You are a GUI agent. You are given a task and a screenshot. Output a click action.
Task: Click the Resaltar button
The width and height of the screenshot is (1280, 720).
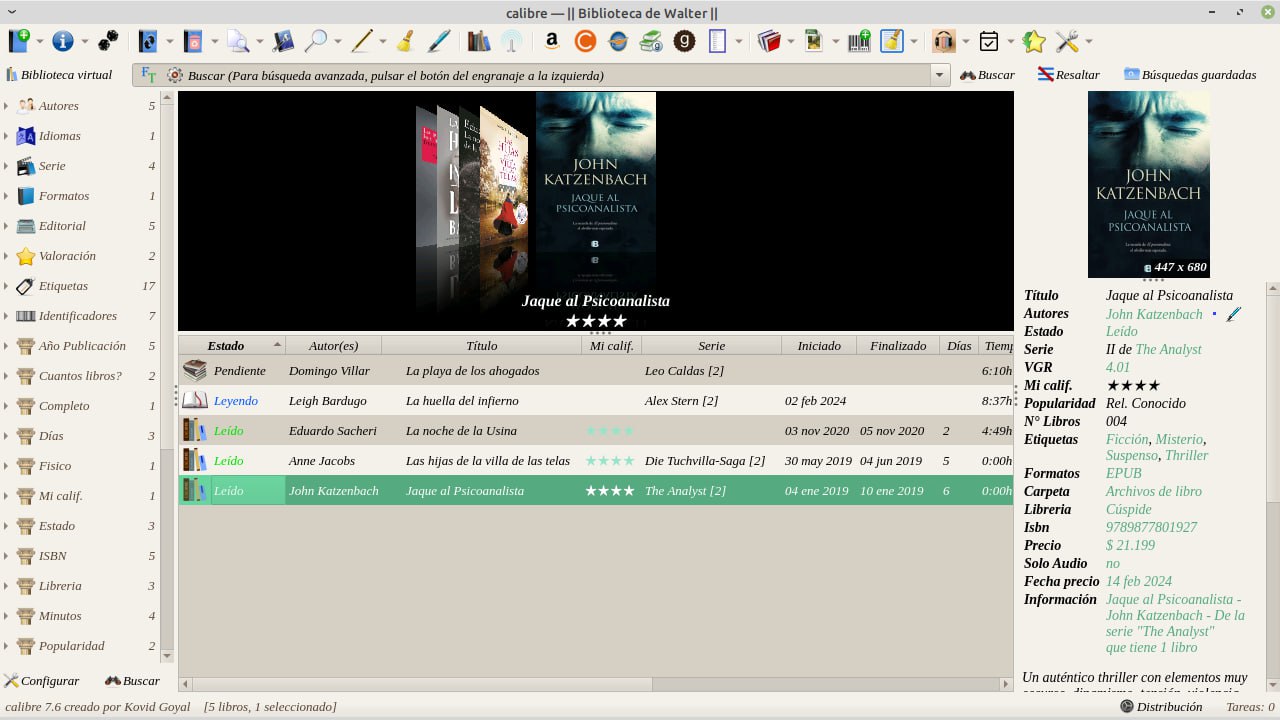pyautogui.click(x=1068, y=75)
